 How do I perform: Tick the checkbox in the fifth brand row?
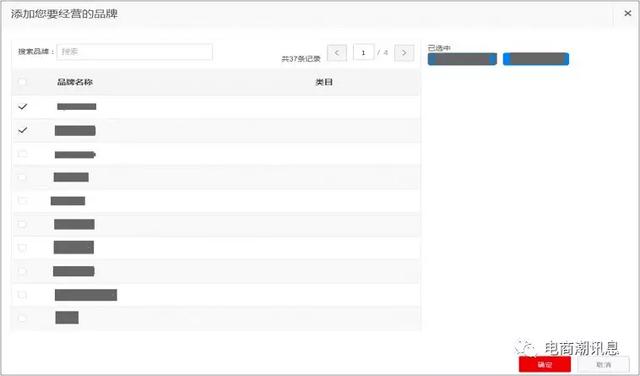pos(22,200)
